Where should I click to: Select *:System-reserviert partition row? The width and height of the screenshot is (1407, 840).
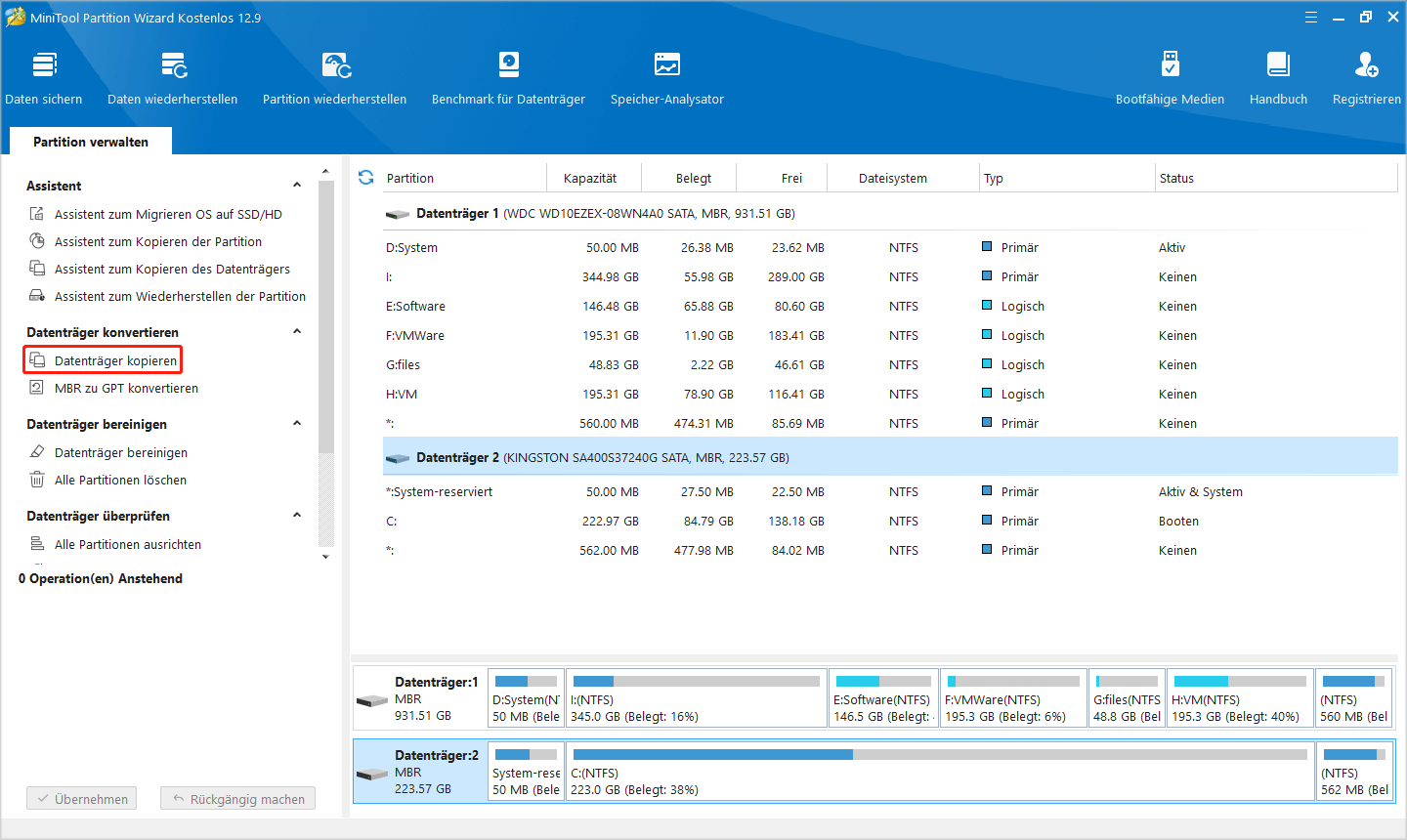pyautogui.click(x=890, y=491)
